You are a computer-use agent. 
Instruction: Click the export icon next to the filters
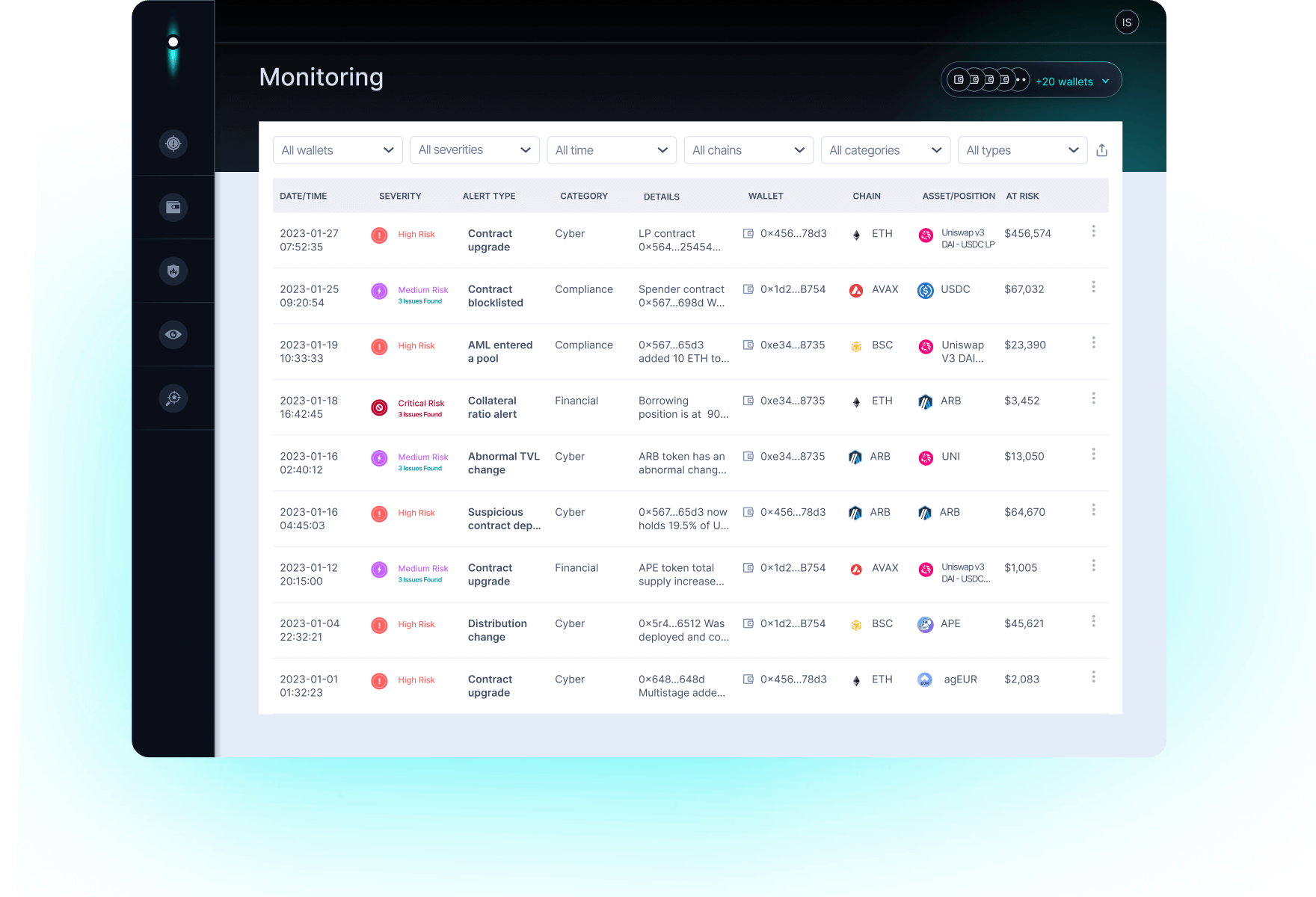pos(1101,149)
